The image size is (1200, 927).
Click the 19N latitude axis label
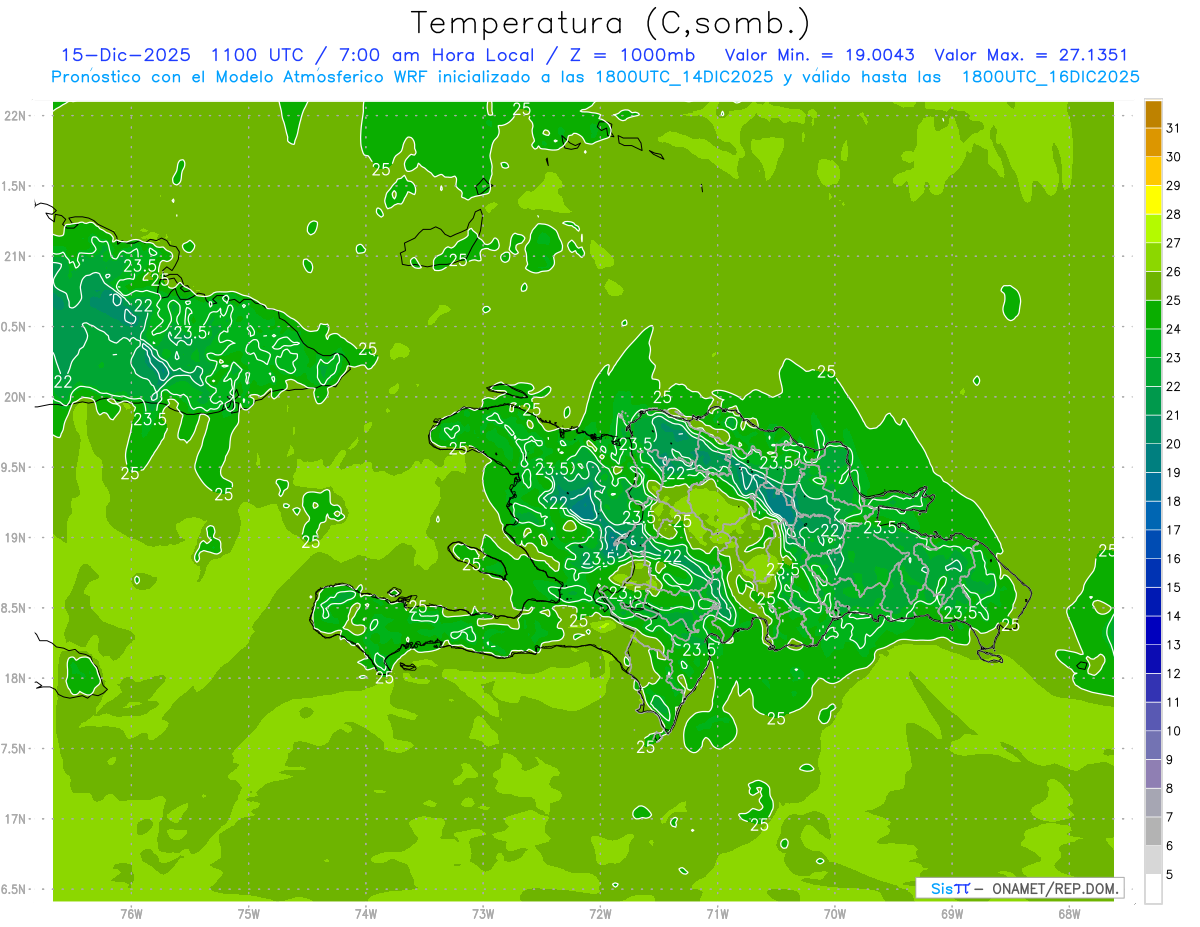click(15, 538)
